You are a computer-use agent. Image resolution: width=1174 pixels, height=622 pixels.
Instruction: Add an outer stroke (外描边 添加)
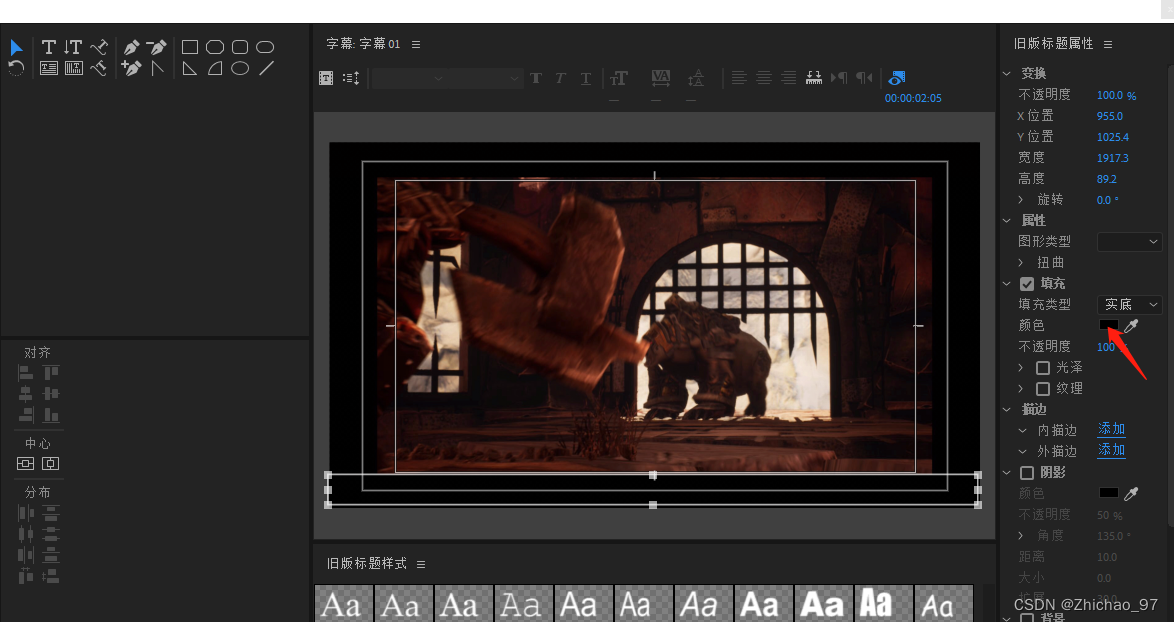click(x=1111, y=450)
